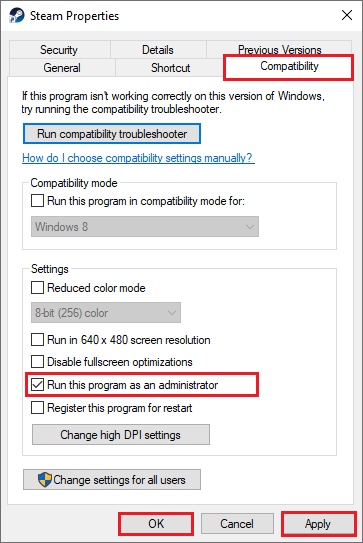The height and width of the screenshot is (543, 363).
Task: Tick Disable fullscreen optimizations
Action: 37,362
